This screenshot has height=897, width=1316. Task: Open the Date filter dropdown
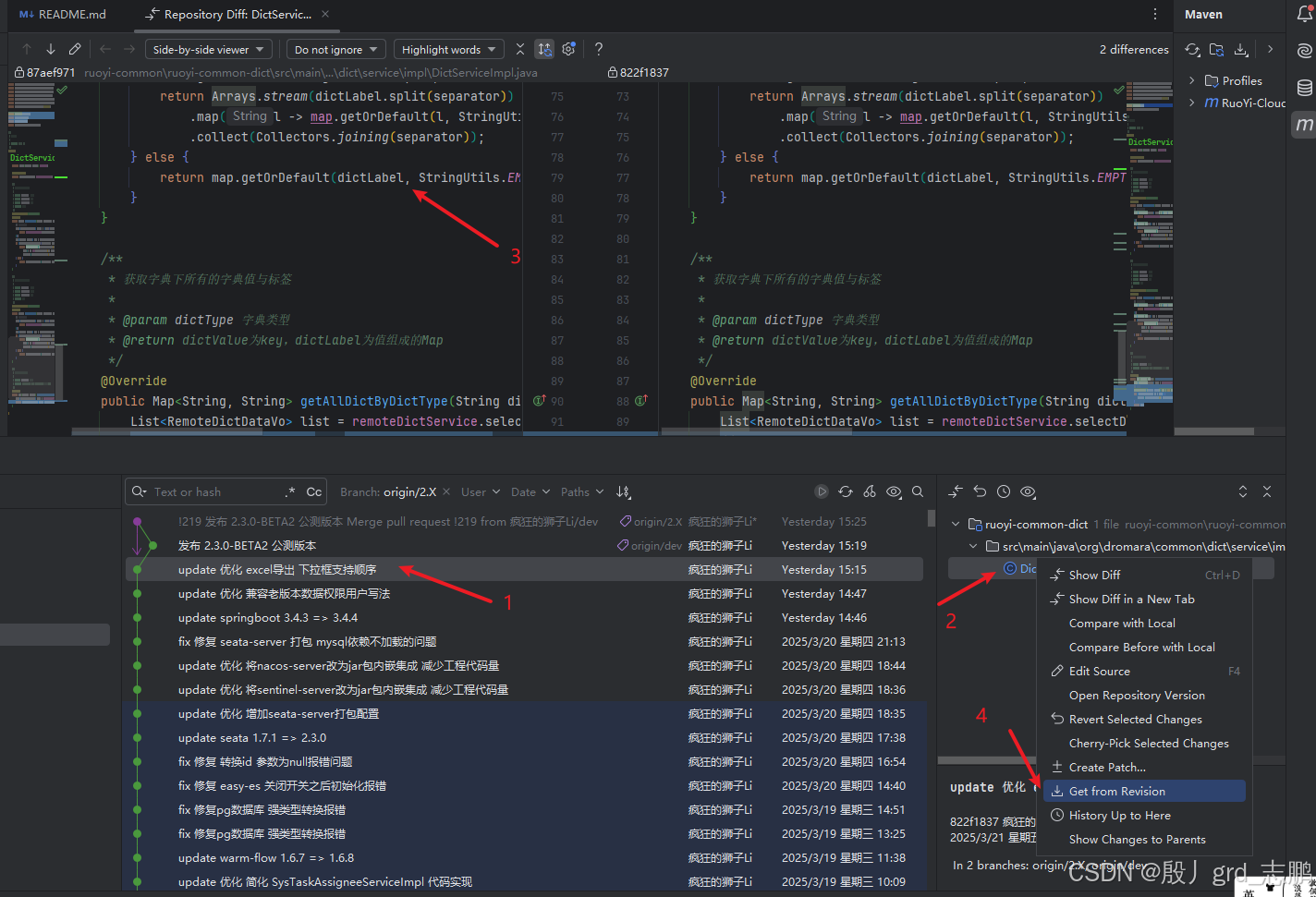pyautogui.click(x=530, y=491)
